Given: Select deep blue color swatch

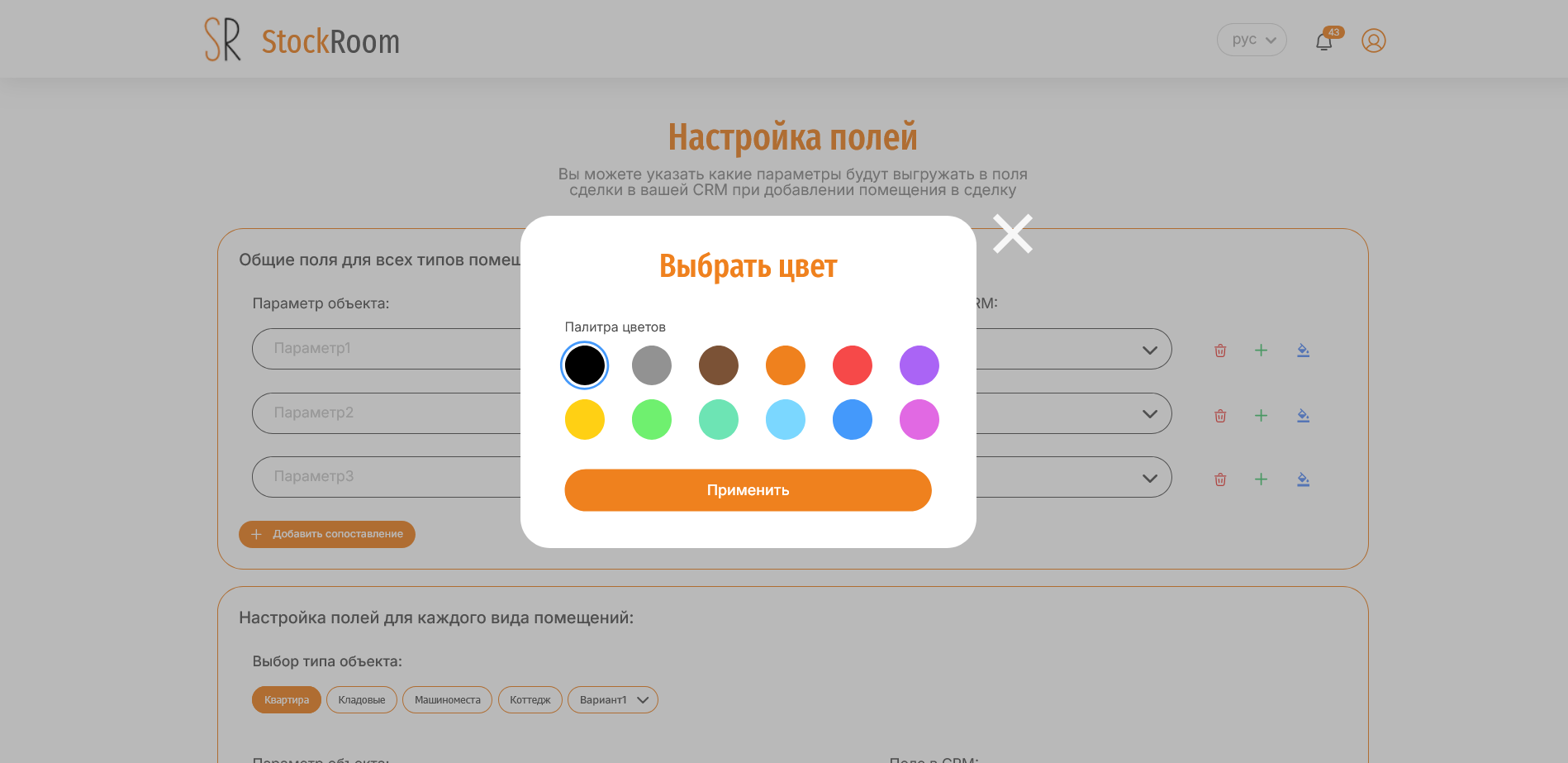Looking at the screenshot, I should pos(853,420).
